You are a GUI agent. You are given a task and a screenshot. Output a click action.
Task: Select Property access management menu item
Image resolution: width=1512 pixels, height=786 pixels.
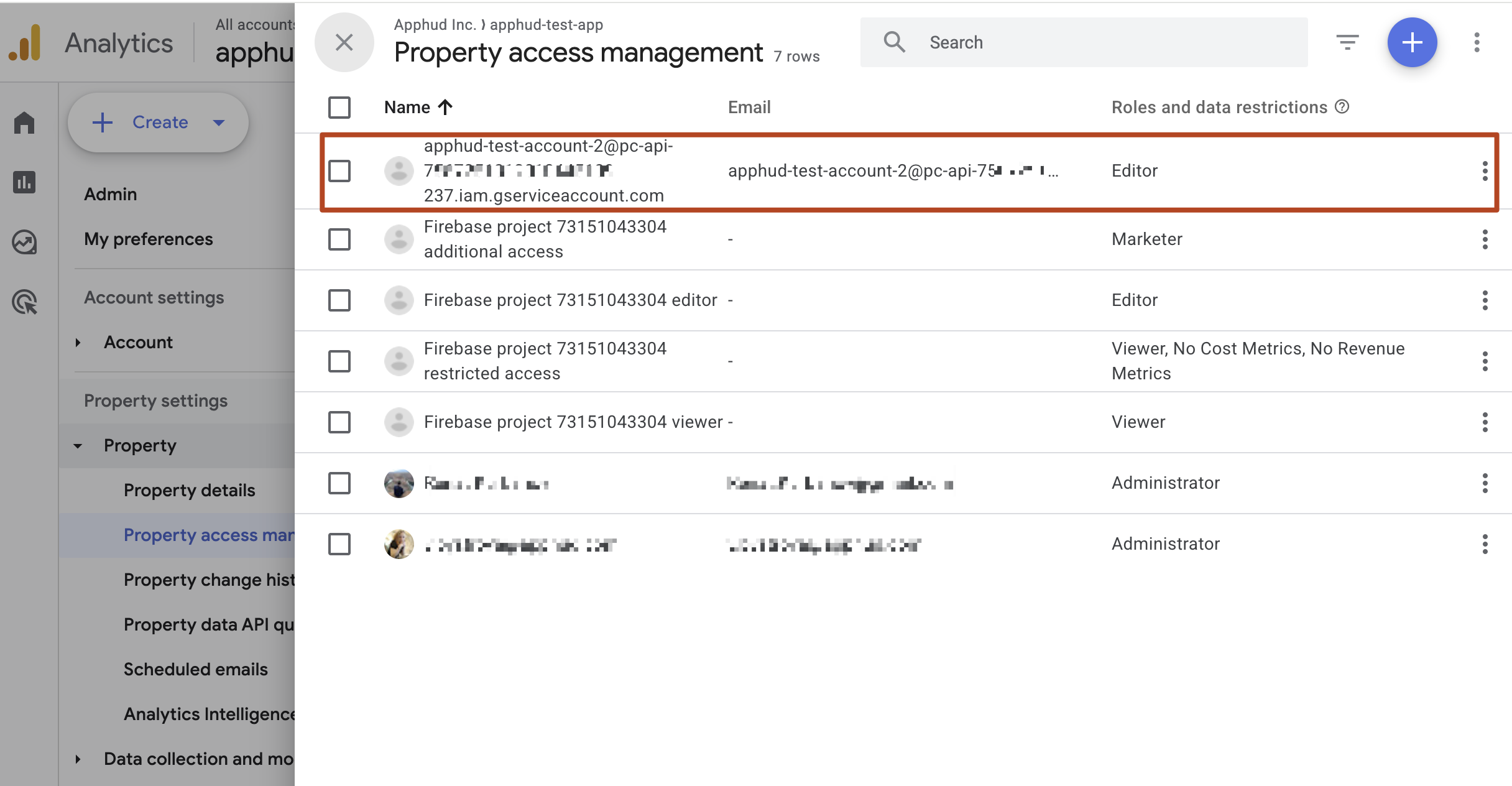[x=209, y=535]
